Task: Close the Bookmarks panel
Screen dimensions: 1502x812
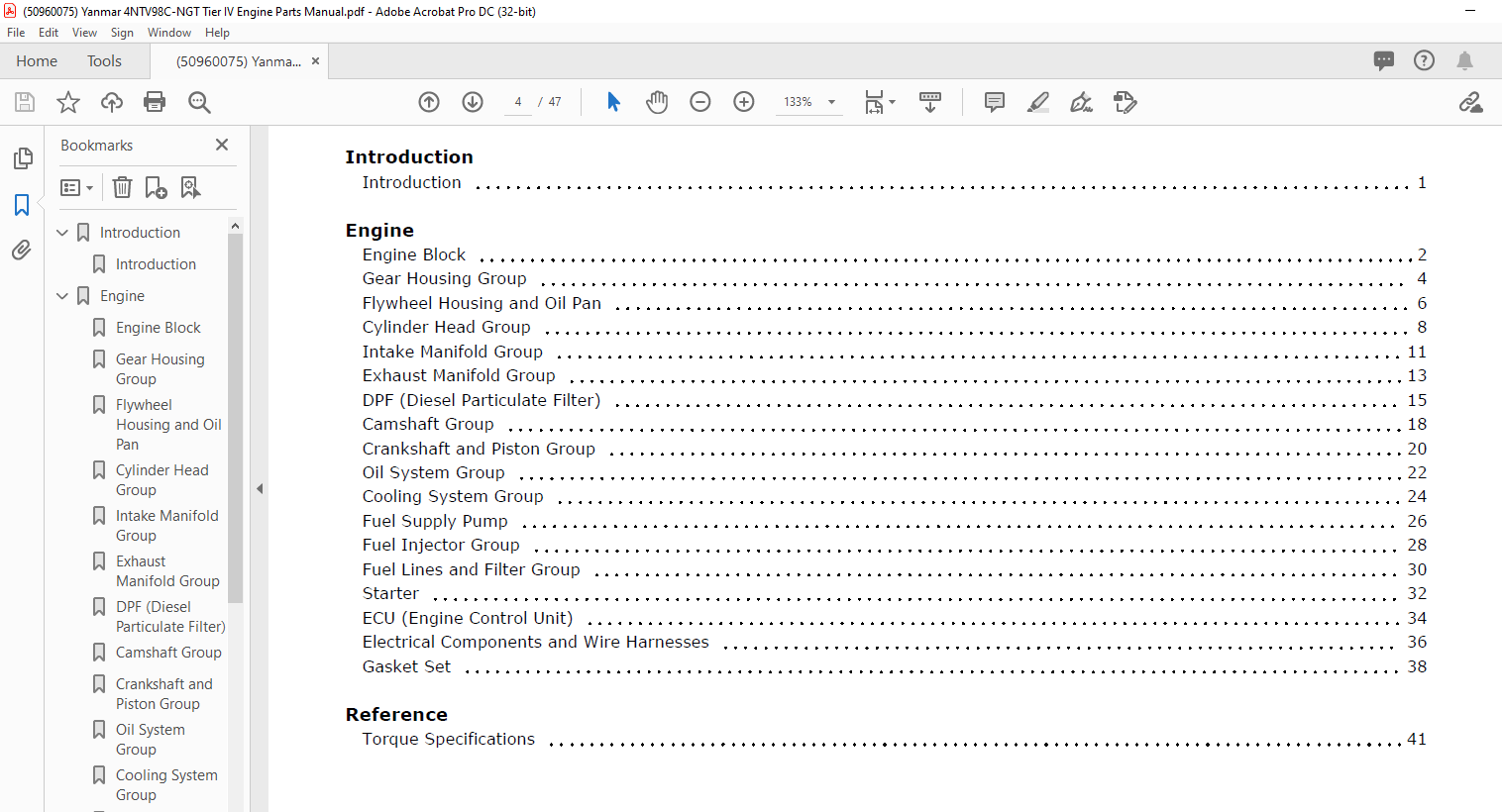Action: coord(222,145)
